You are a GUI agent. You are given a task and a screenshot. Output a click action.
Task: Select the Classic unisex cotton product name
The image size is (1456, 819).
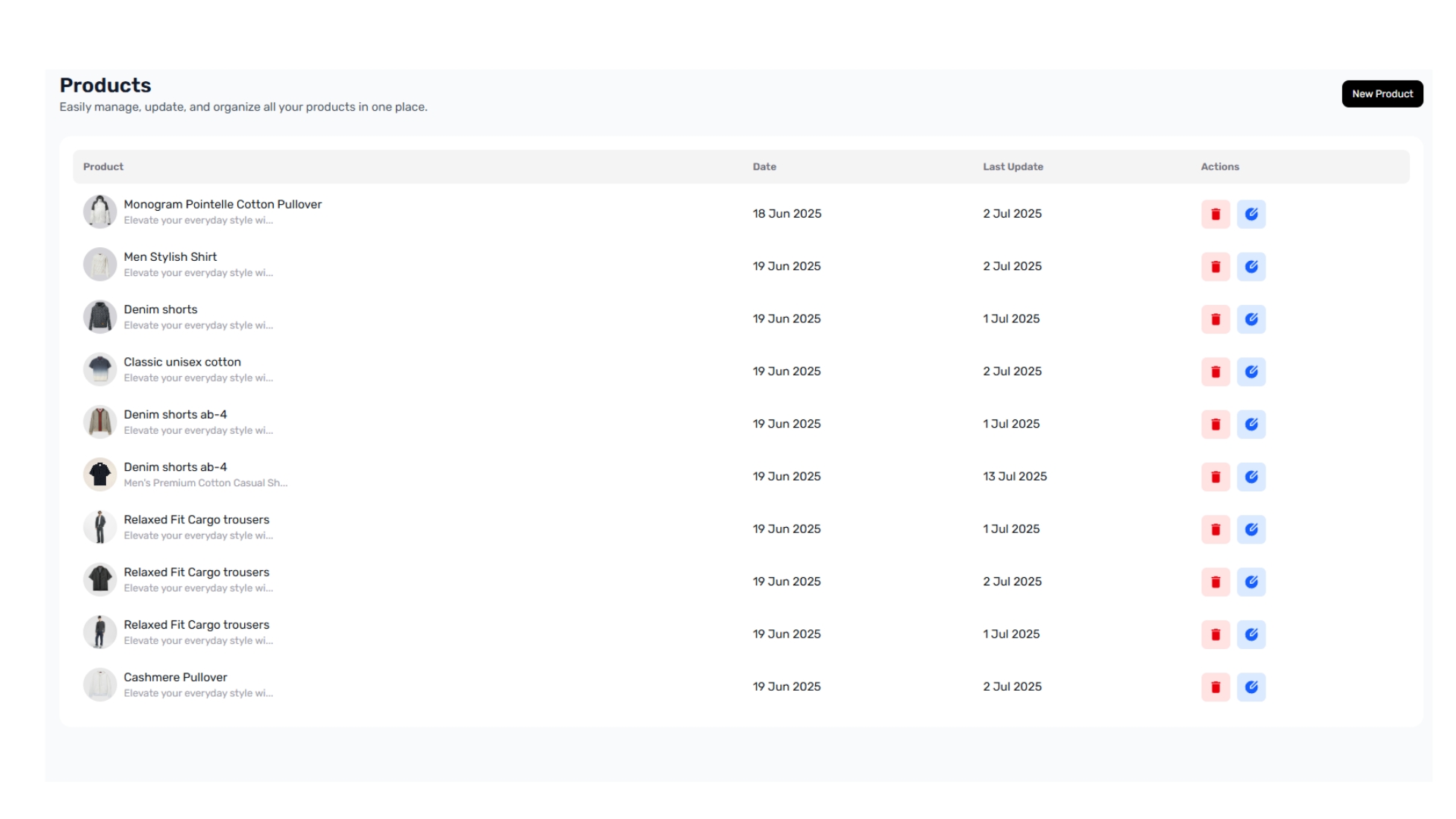(182, 362)
